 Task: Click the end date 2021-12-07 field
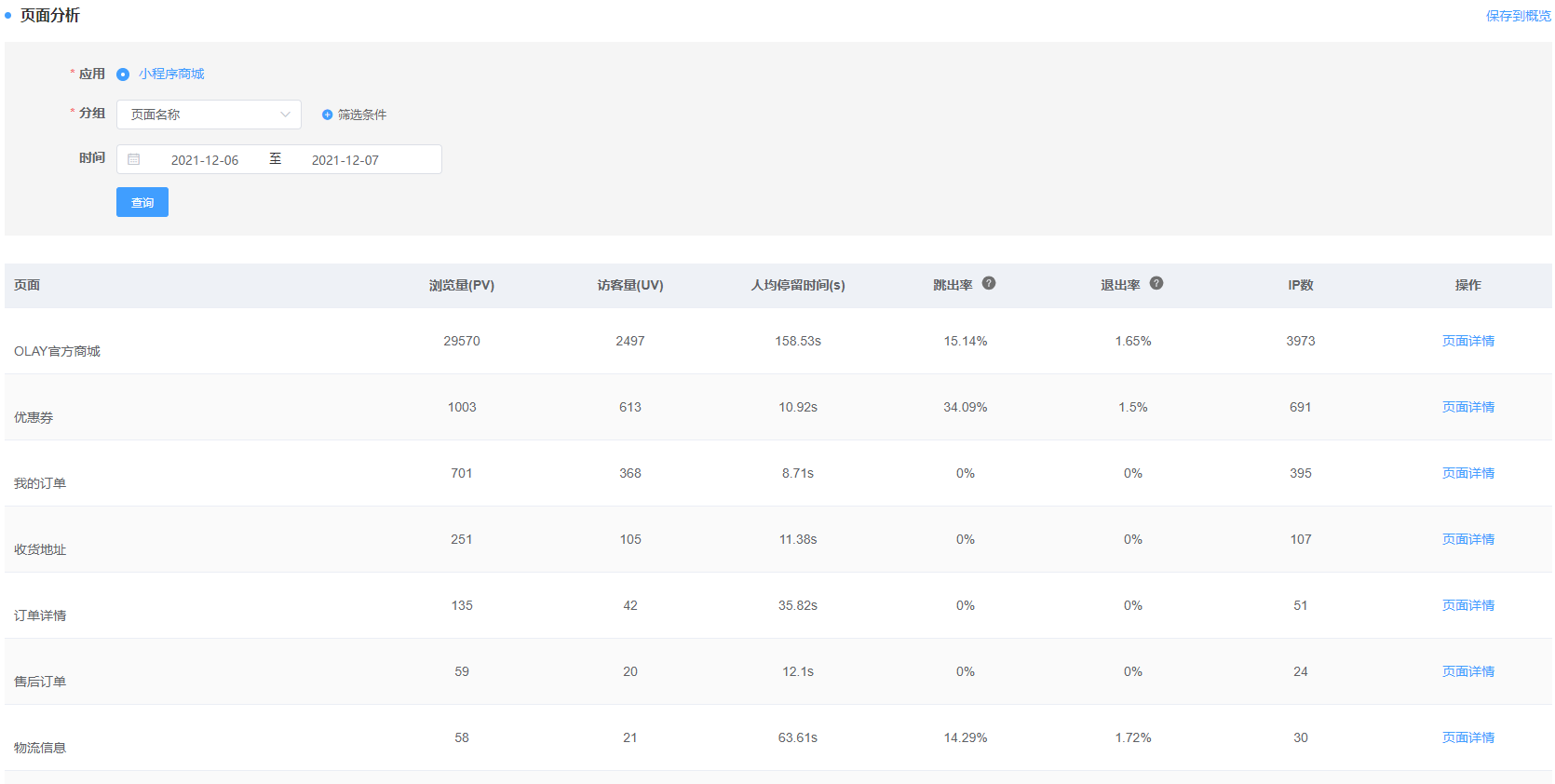(345, 160)
